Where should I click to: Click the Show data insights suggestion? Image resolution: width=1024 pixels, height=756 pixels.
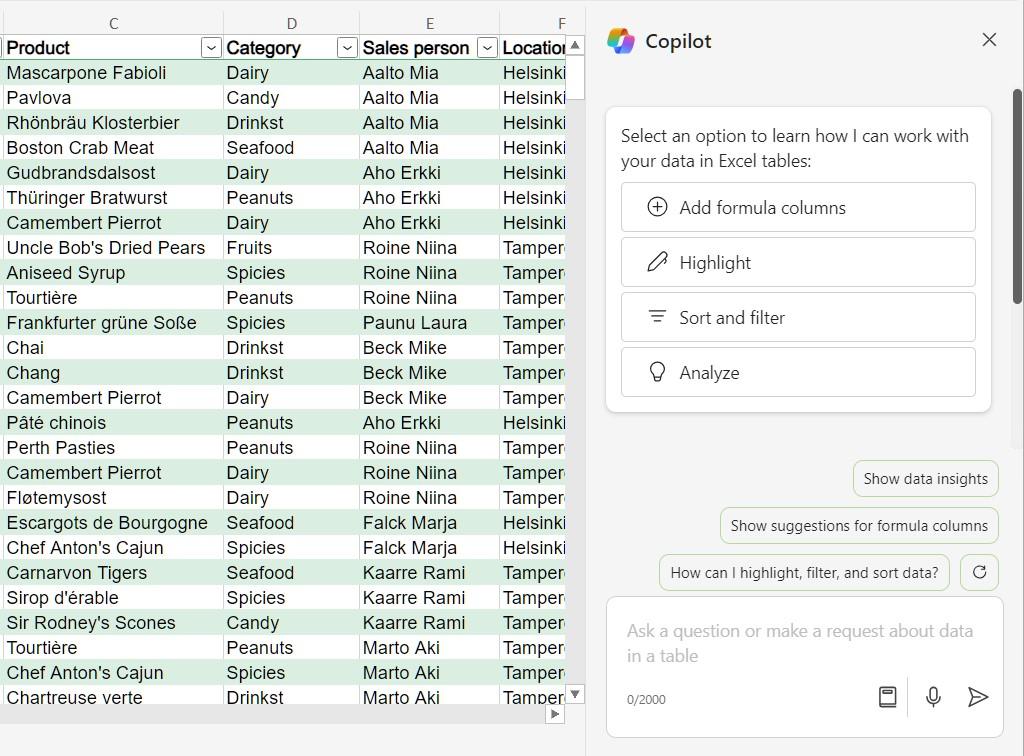[925, 478]
